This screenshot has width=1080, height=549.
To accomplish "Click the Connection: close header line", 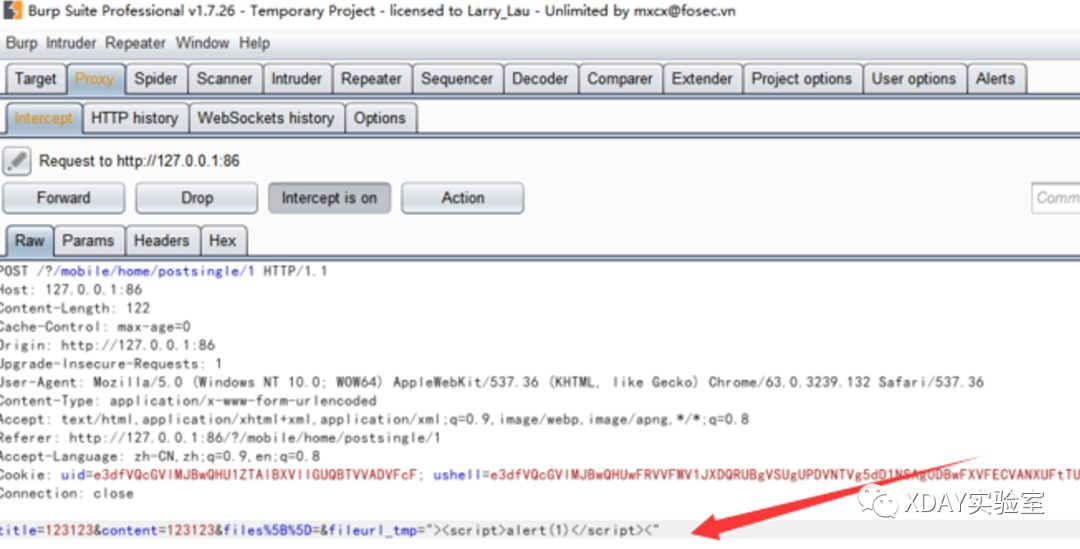I will click(67, 494).
